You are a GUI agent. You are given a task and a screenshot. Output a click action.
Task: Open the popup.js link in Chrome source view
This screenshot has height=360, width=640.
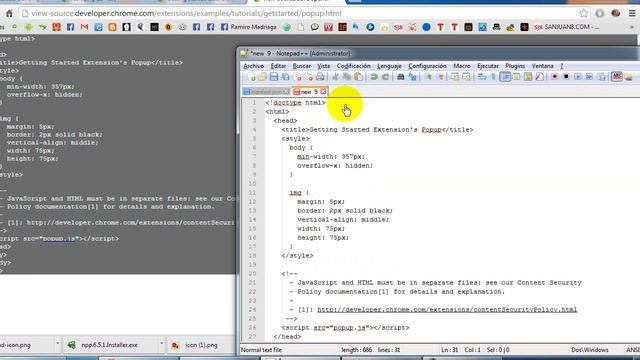click(x=59, y=239)
